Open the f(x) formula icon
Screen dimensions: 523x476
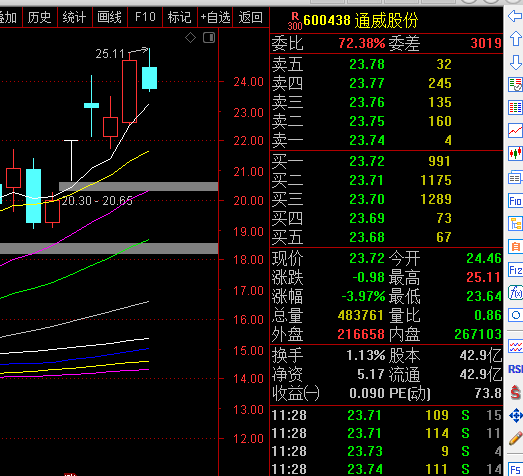515,293
